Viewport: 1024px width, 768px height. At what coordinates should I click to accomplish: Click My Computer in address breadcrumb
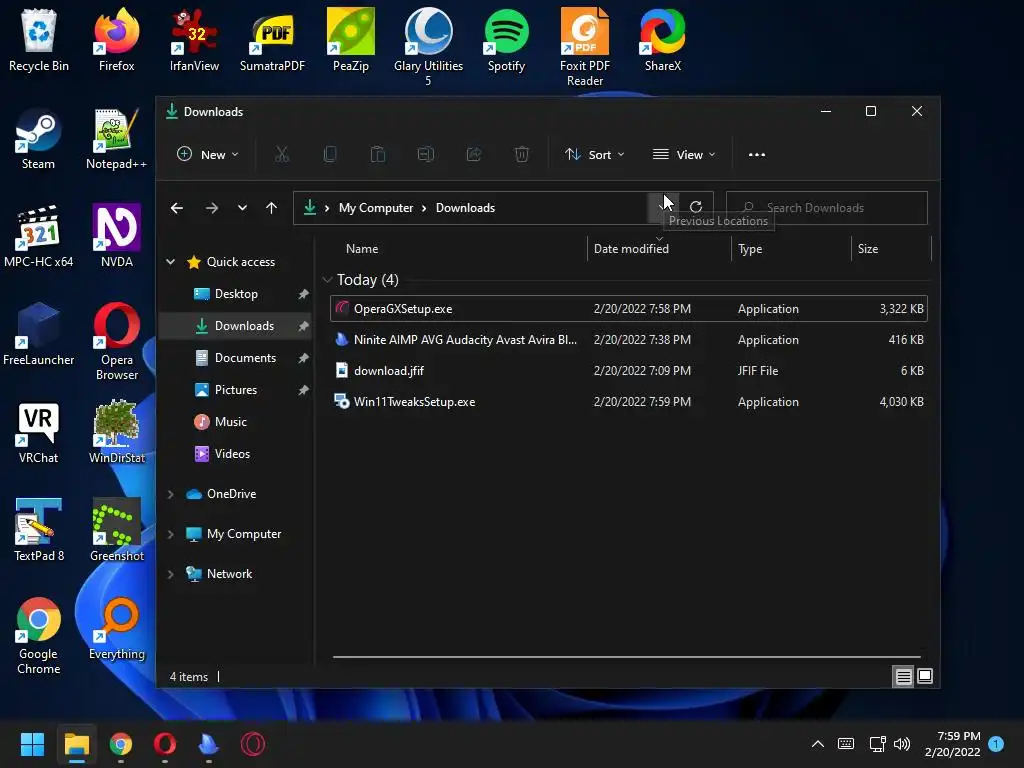[x=376, y=208]
